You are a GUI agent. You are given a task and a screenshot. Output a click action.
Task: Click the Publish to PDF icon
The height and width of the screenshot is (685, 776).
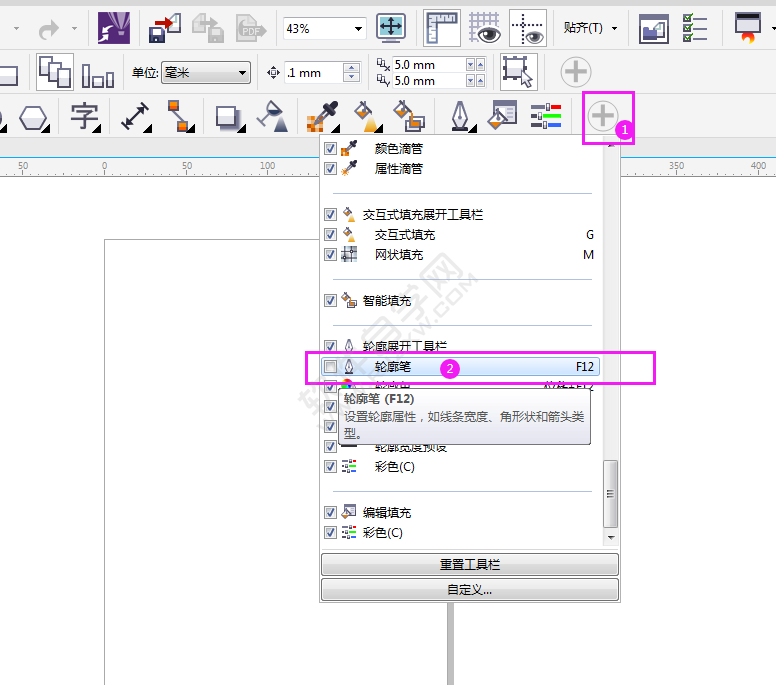pos(251,28)
